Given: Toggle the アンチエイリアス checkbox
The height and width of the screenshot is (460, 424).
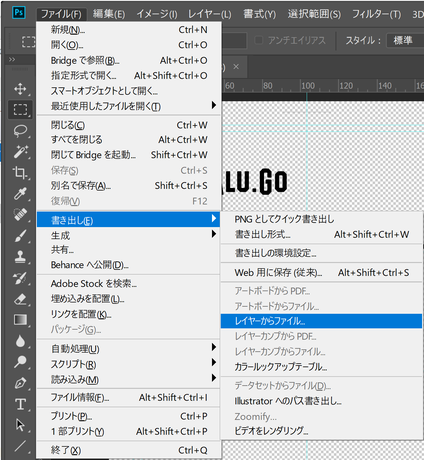Looking at the screenshot, I should point(258,40).
